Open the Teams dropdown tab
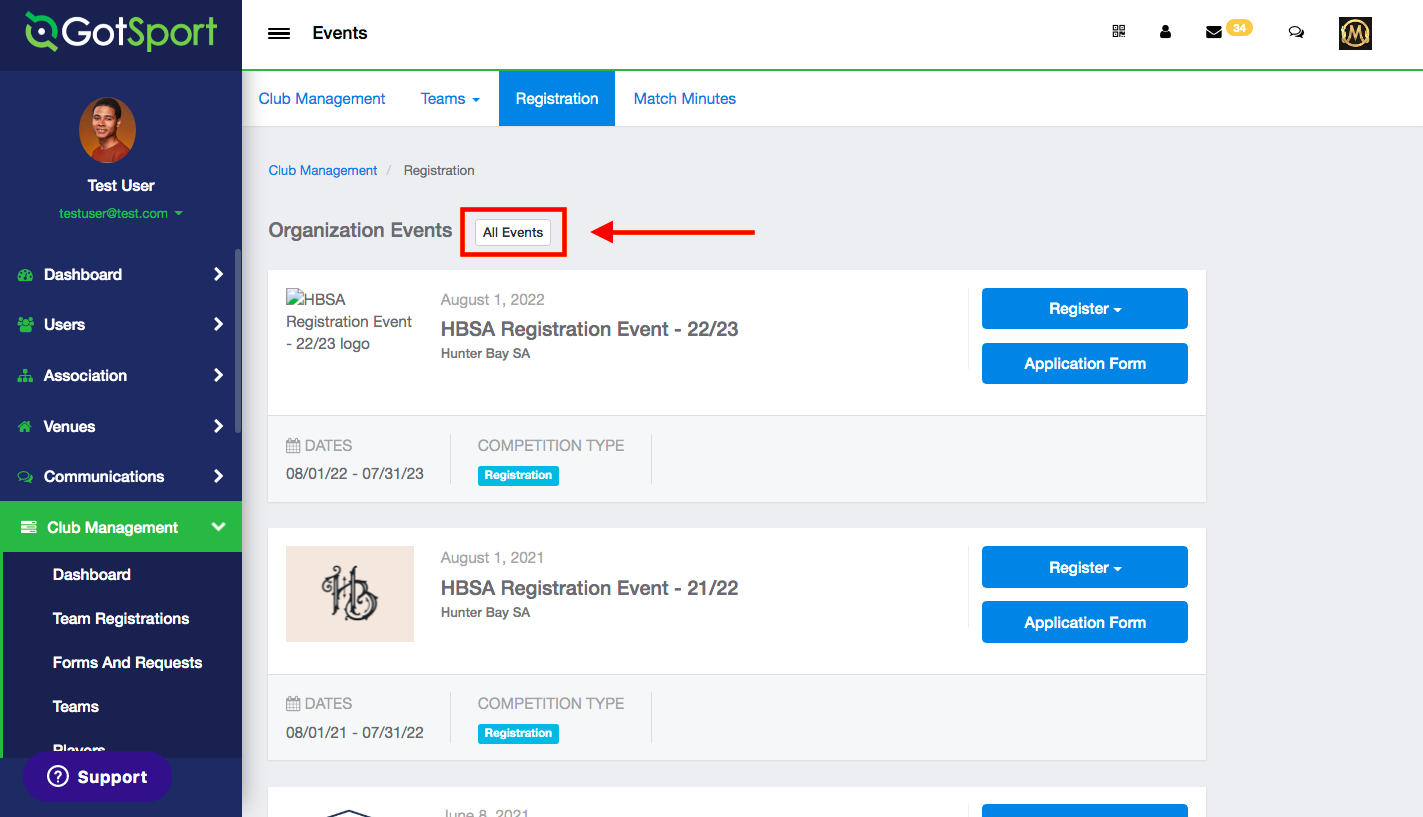1423x817 pixels. pos(450,98)
